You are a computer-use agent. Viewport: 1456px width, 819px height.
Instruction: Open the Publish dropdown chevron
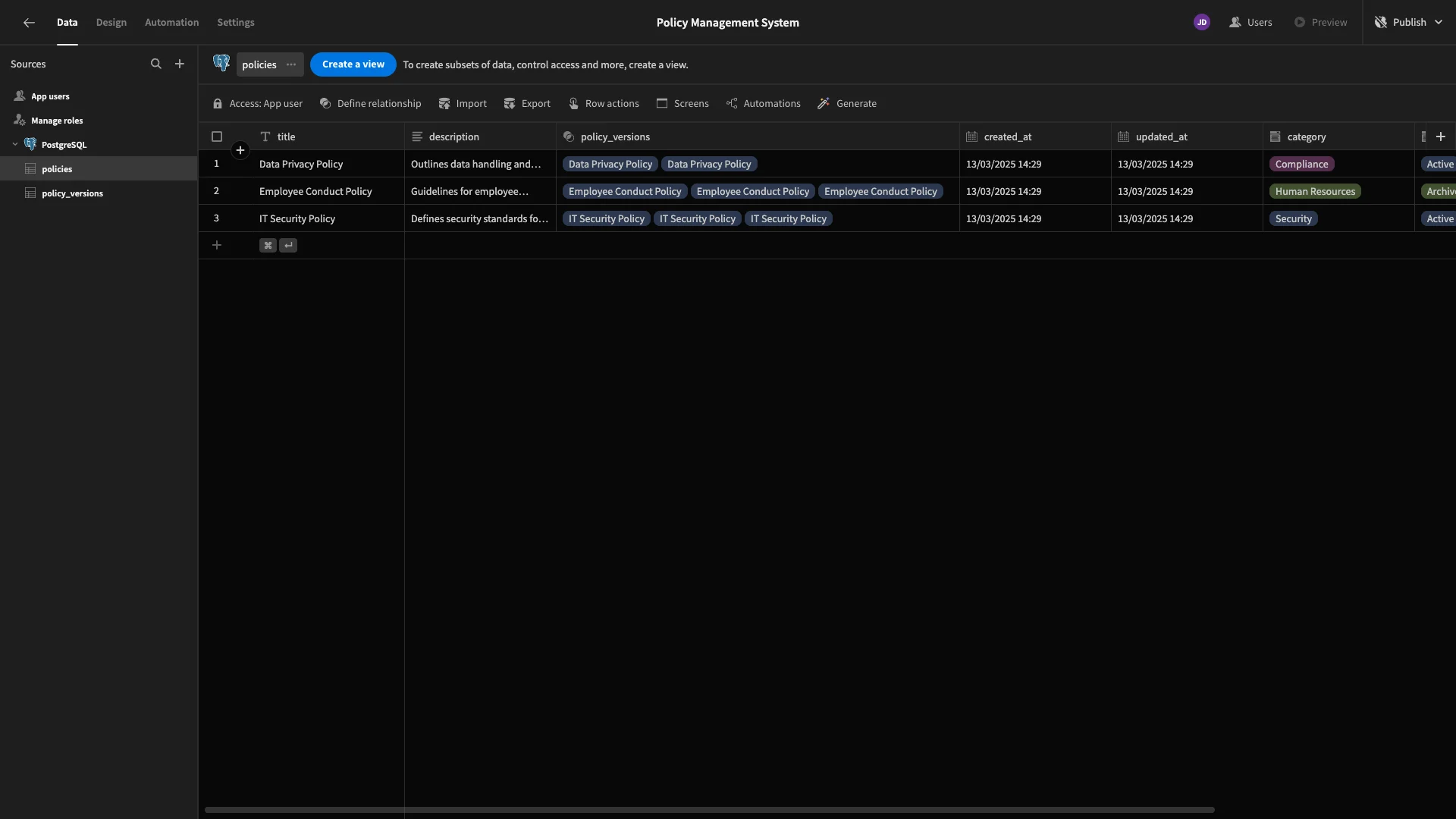coord(1439,23)
